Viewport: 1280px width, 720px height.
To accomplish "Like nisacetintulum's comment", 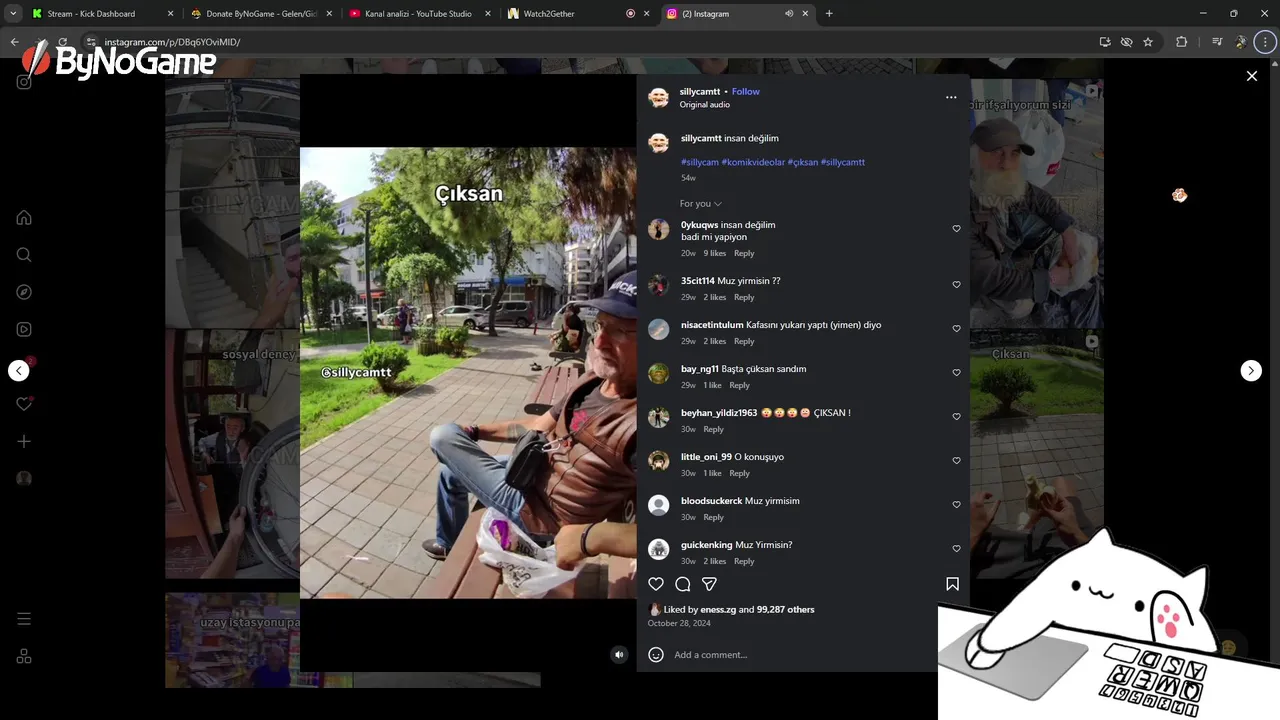I will coord(956,329).
